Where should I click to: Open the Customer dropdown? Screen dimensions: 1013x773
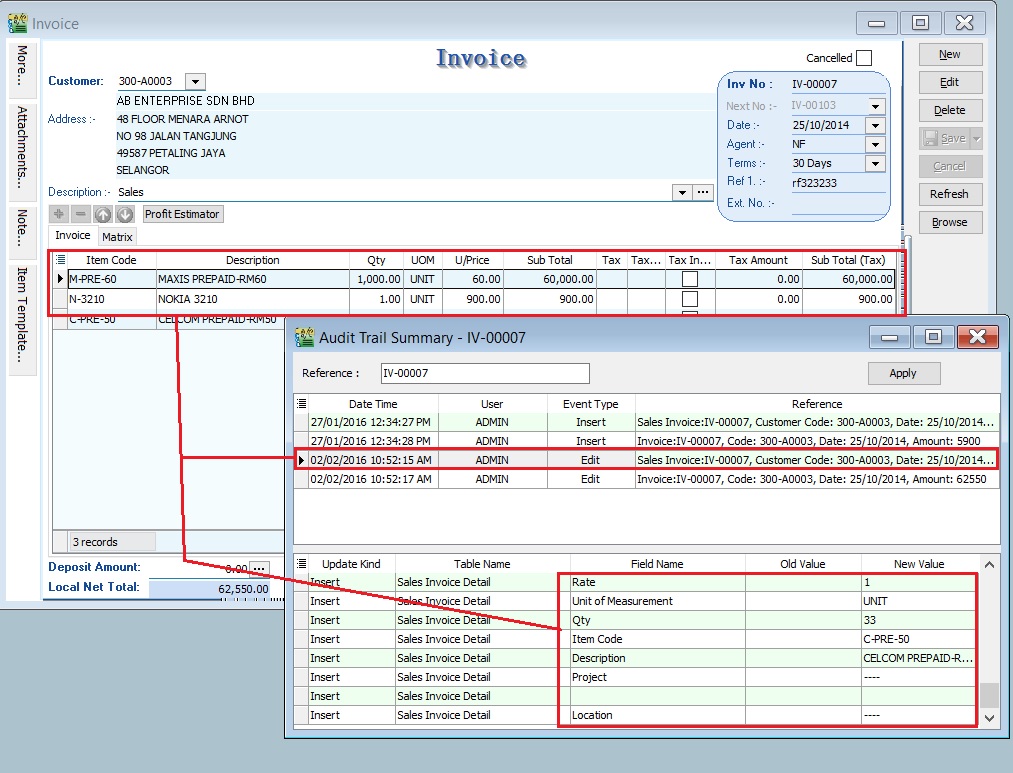(193, 81)
